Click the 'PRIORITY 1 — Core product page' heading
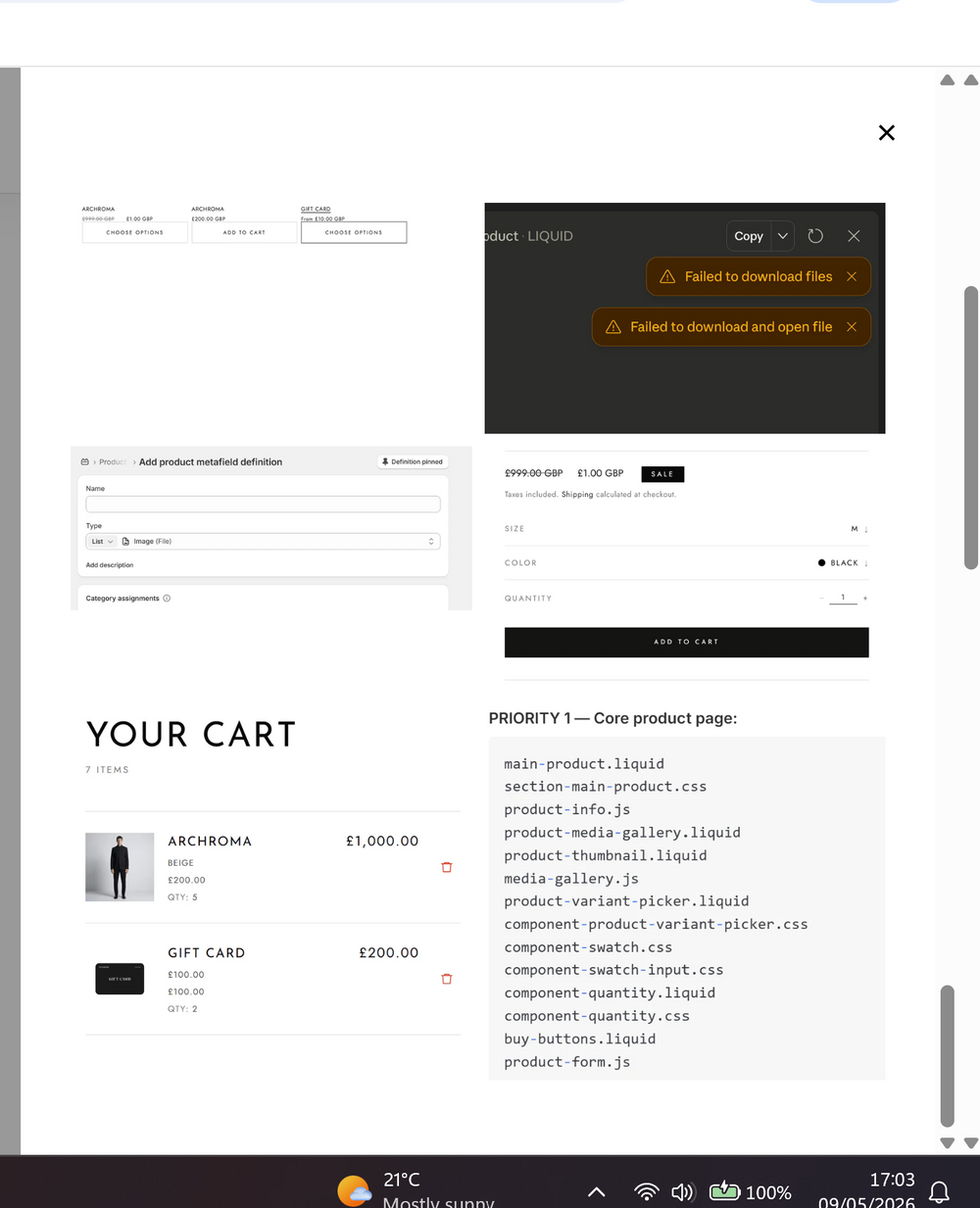Image resolution: width=980 pixels, height=1208 pixels. (612, 718)
